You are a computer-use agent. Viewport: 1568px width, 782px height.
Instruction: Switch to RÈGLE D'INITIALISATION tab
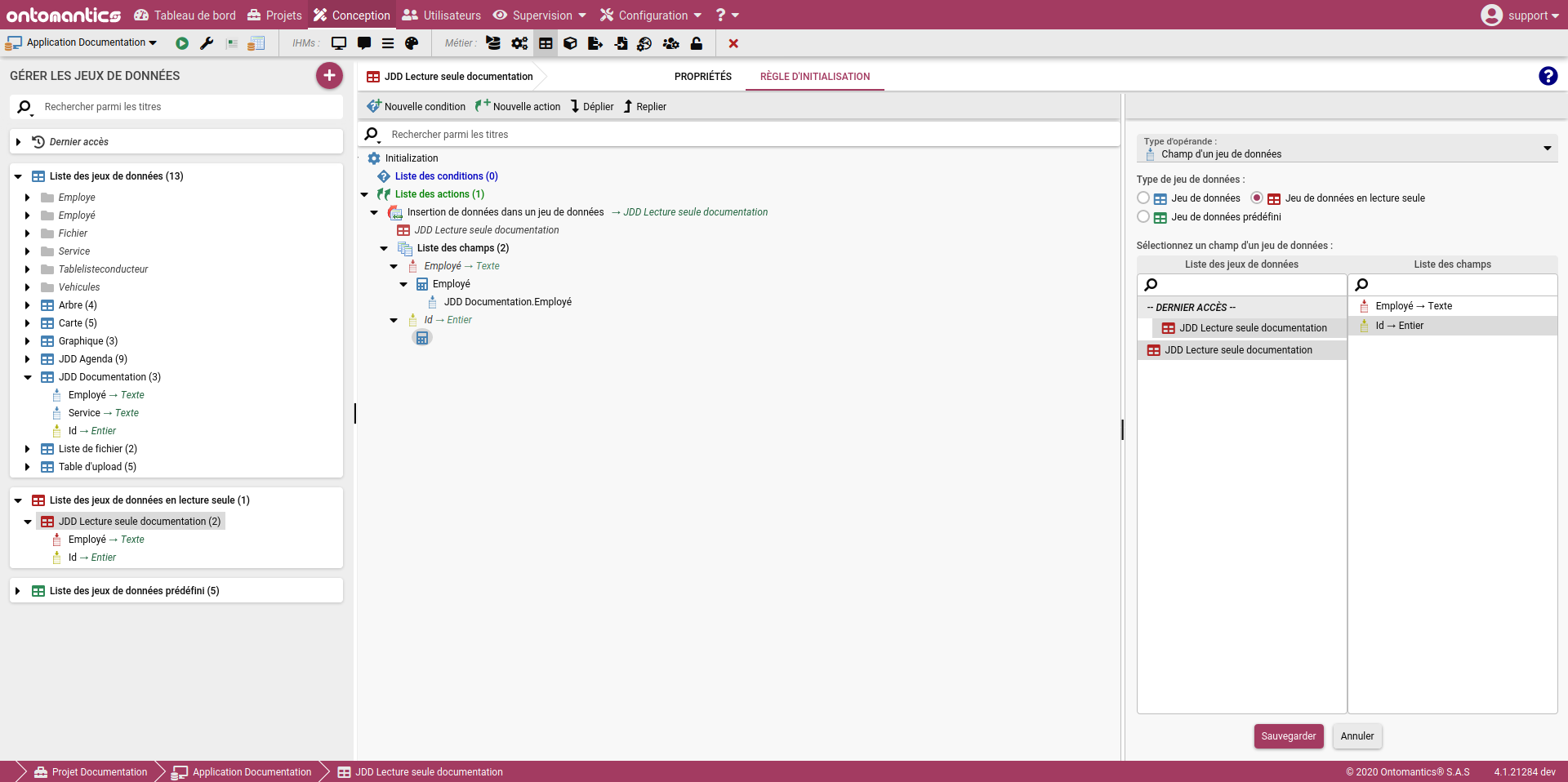coord(815,76)
